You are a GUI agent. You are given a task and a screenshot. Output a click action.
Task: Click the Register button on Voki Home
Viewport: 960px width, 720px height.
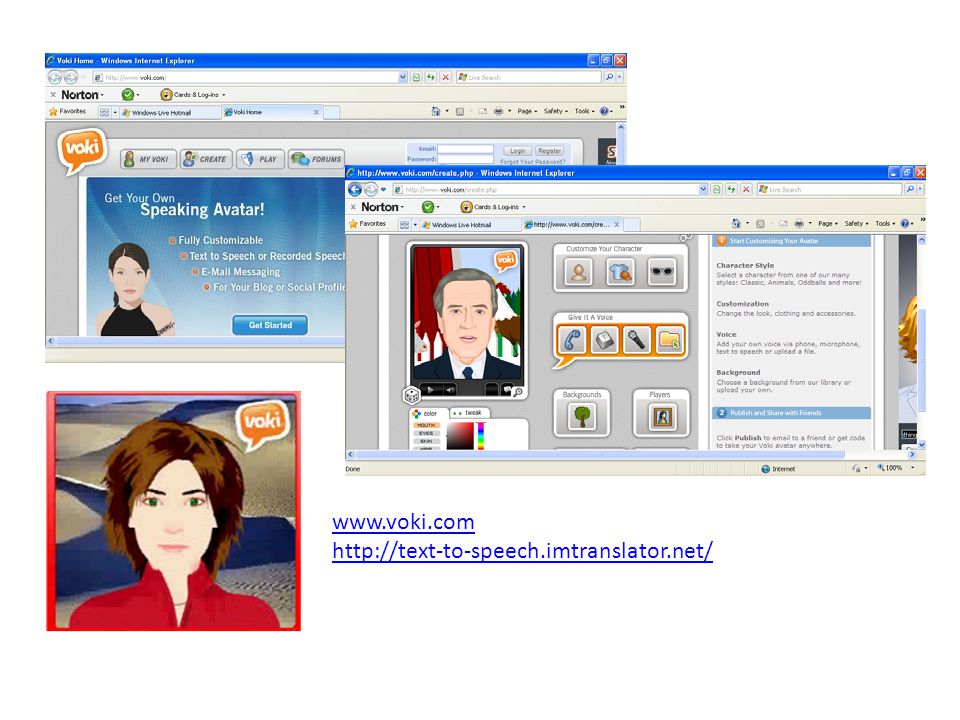(549, 151)
